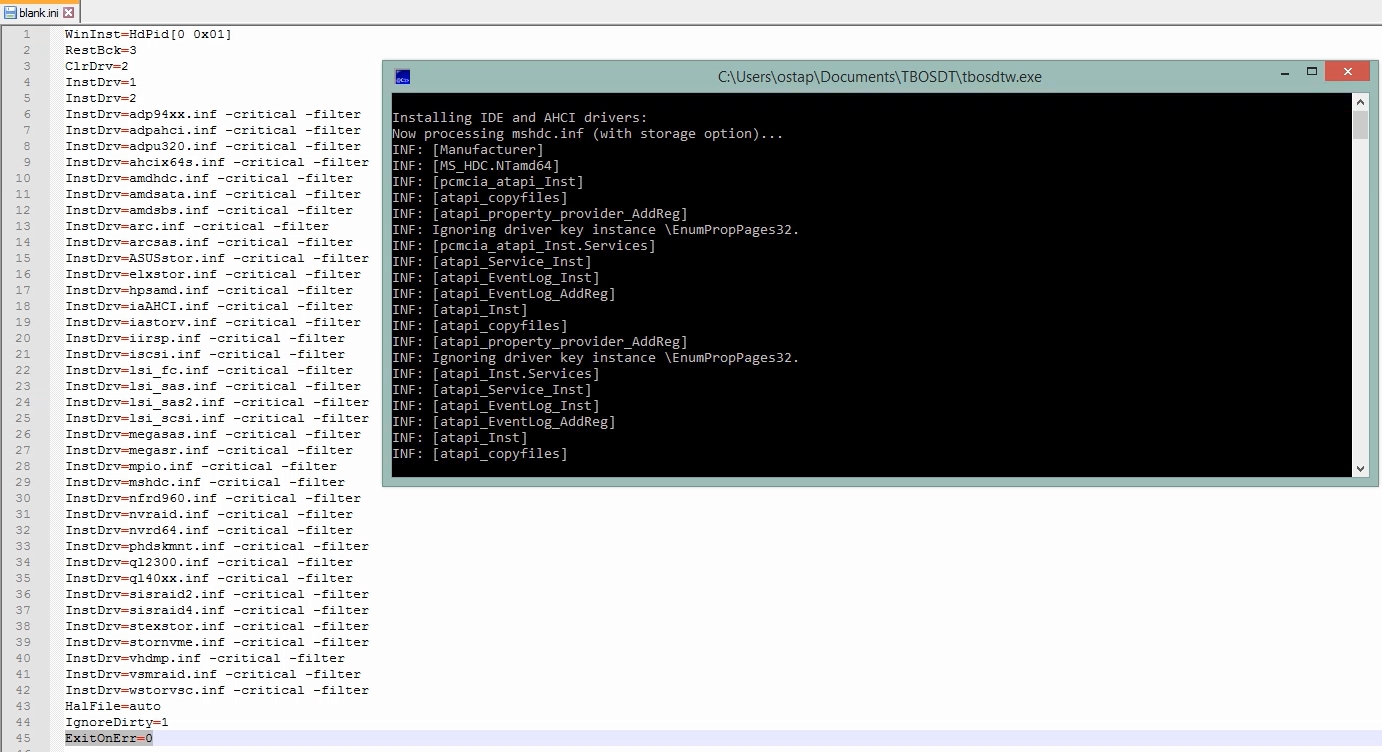Viewport: 1382px width, 752px height.
Task: Click the line "InstDrv=ahcix64s.inf -critical -filter"
Action: click(x=217, y=162)
